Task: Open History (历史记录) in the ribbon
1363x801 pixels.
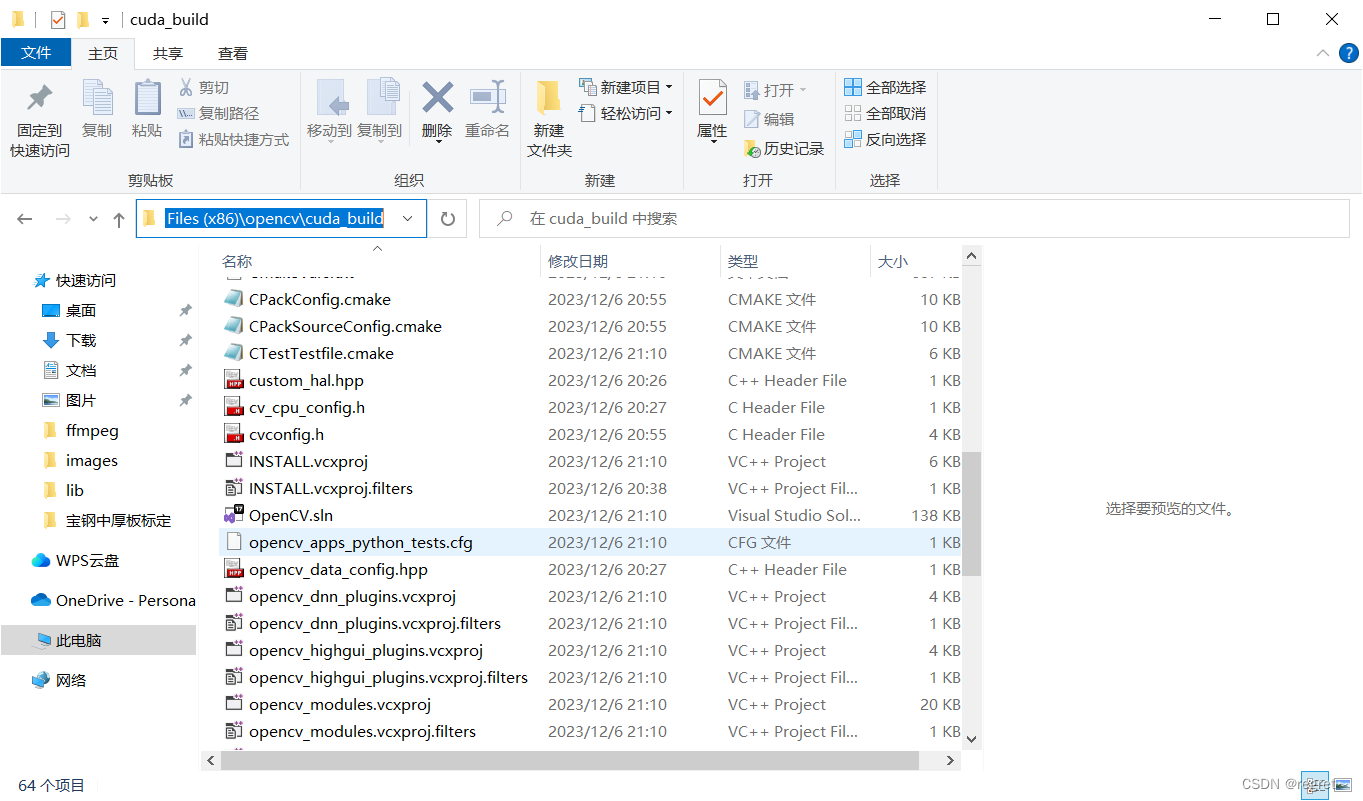Action: (x=784, y=148)
